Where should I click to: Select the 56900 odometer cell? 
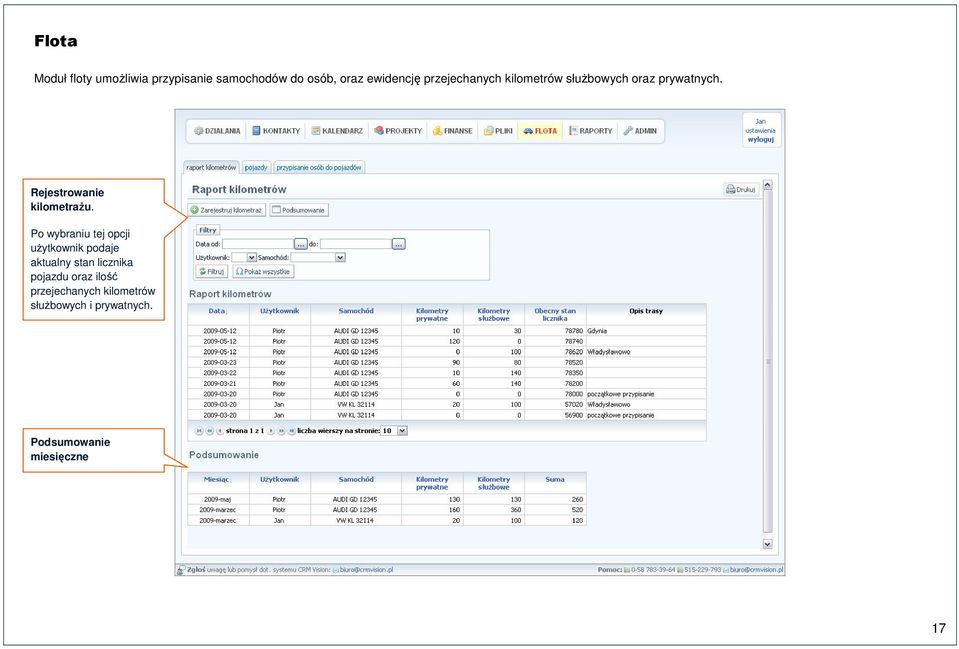click(555, 415)
